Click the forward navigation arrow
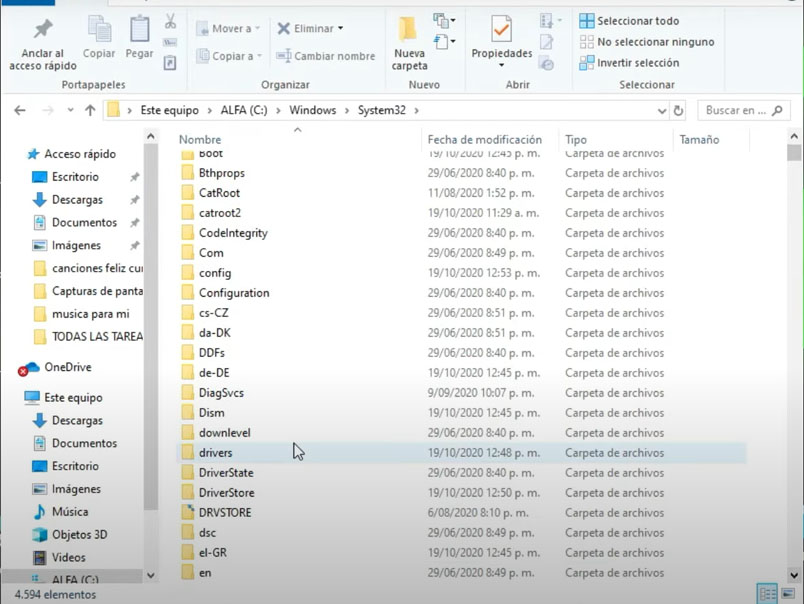Viewport: 804px width, 604px height. [48, 110]
